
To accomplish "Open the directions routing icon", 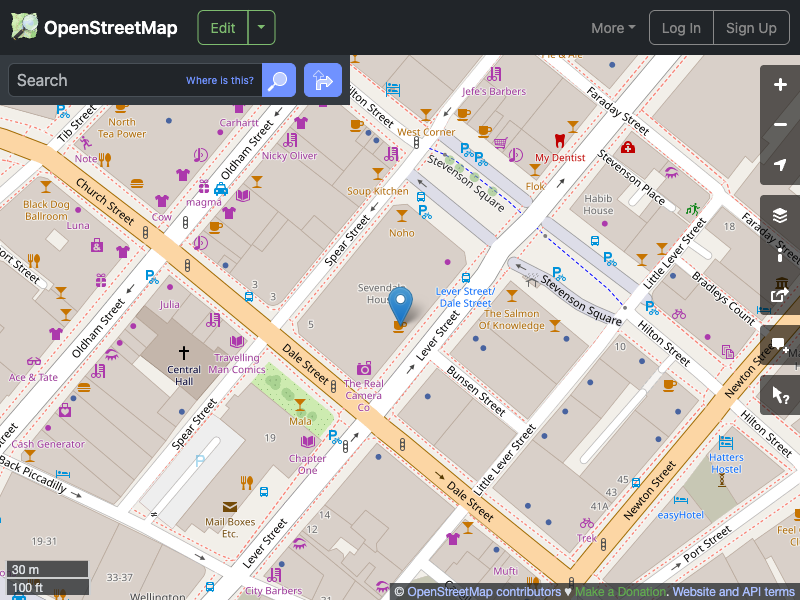I will pos(322,80).
